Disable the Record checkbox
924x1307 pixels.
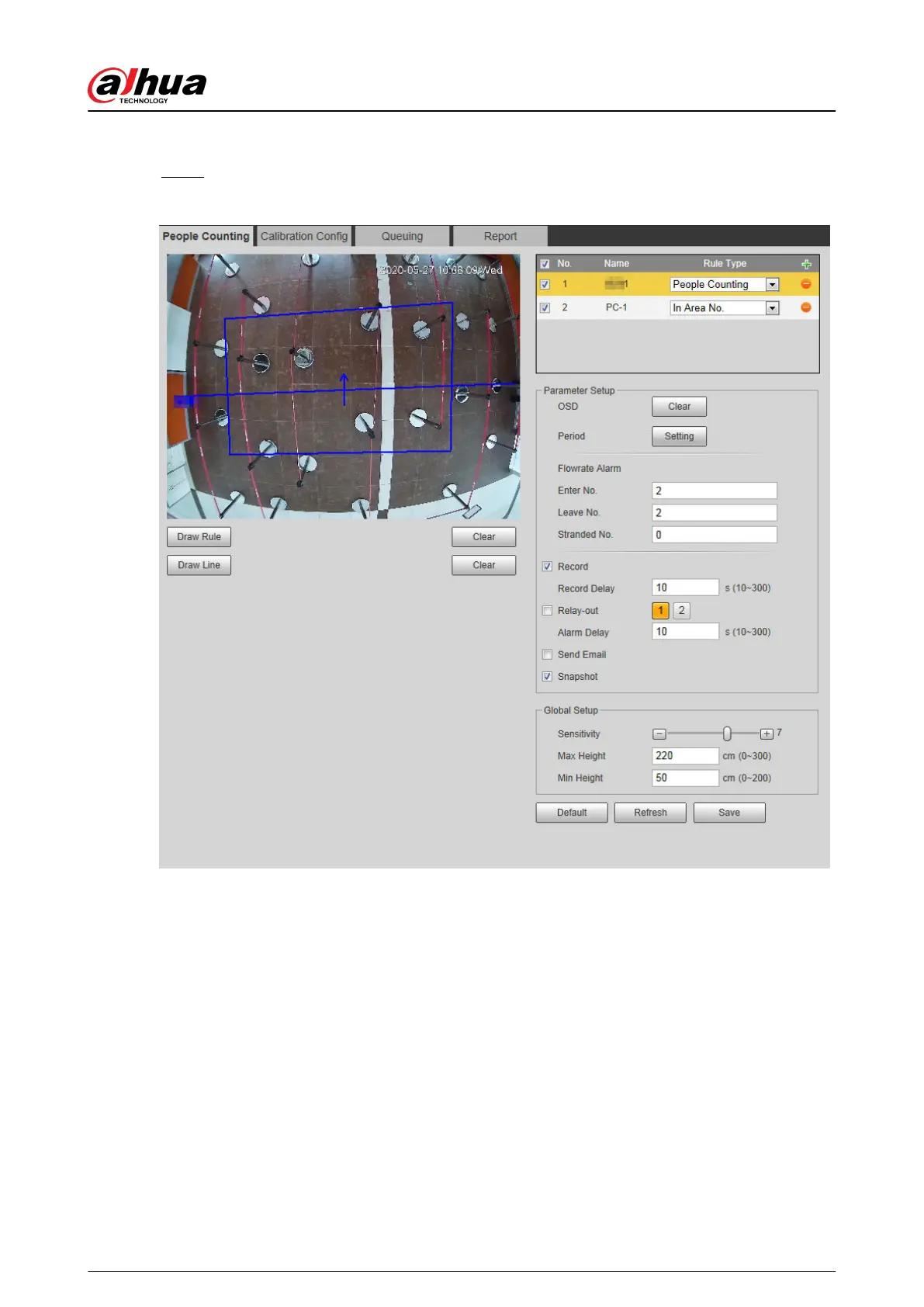coord(547,567)
